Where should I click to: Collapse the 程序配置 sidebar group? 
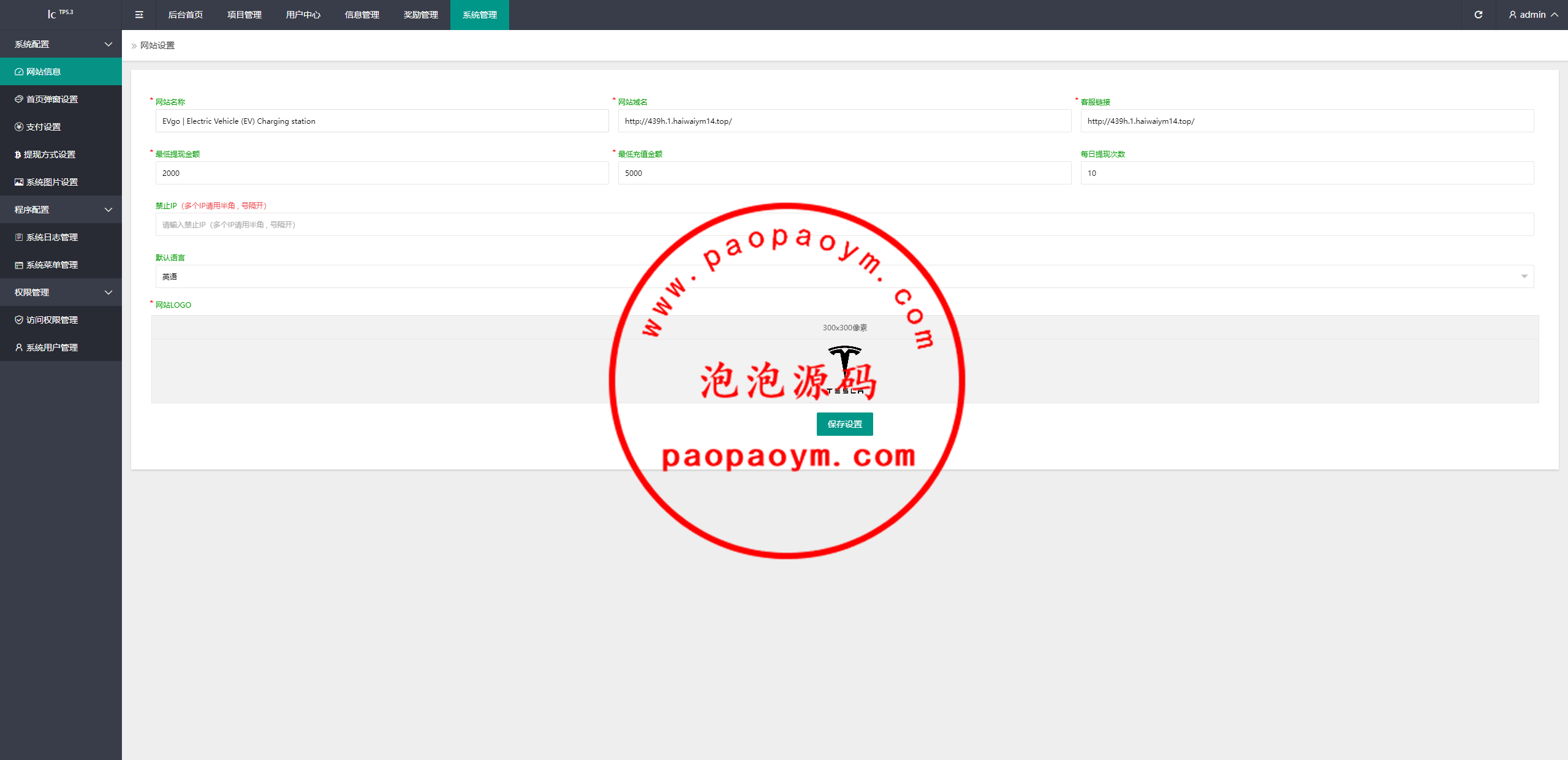[x=61, y=210]
